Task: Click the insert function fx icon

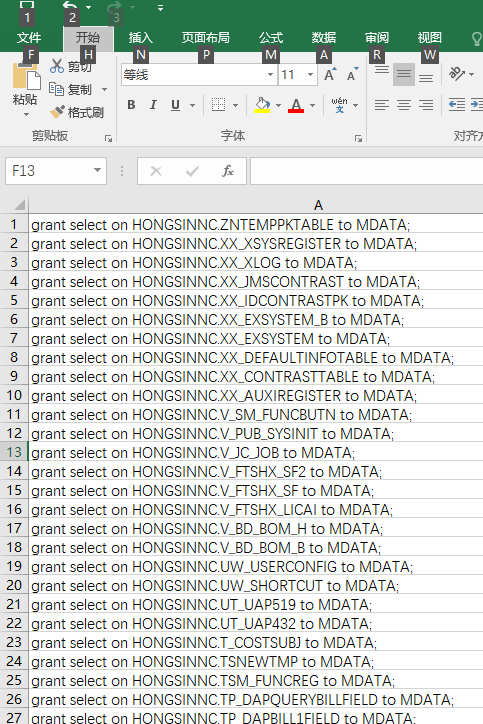Action: [x=228, y=171]
